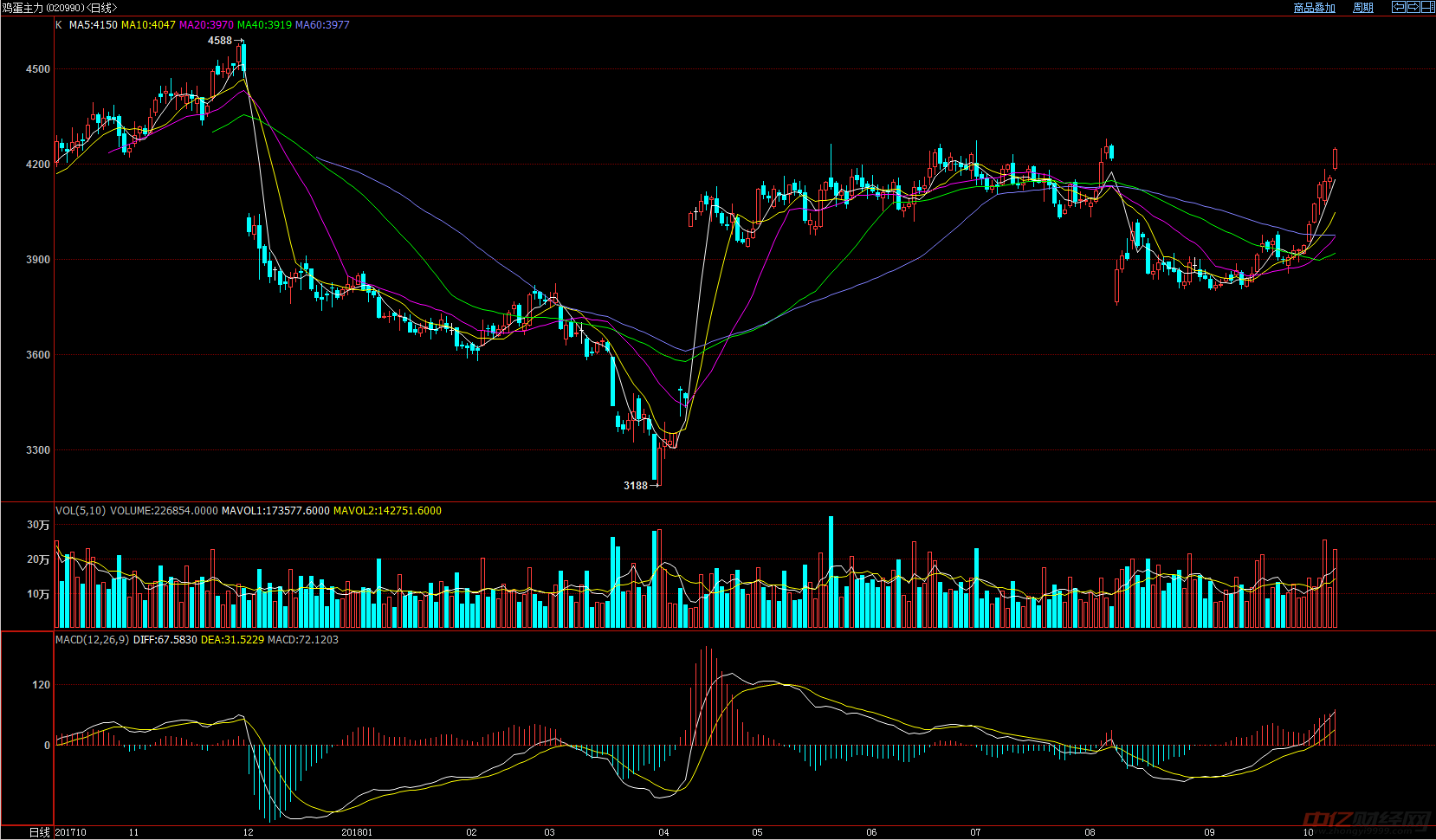Click the DEA:31.5229 value
Viewport: 1436px width, 840px height.
[232, 640]
